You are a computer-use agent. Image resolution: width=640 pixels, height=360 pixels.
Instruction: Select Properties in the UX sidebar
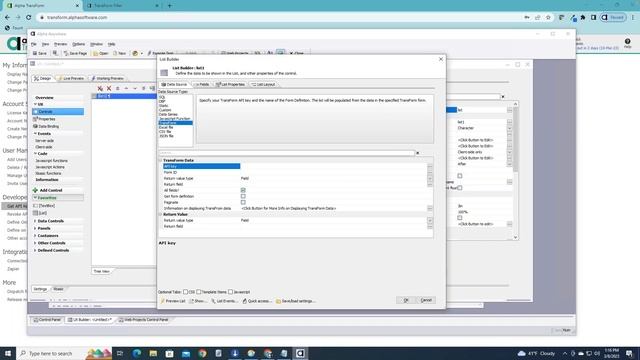44,119
